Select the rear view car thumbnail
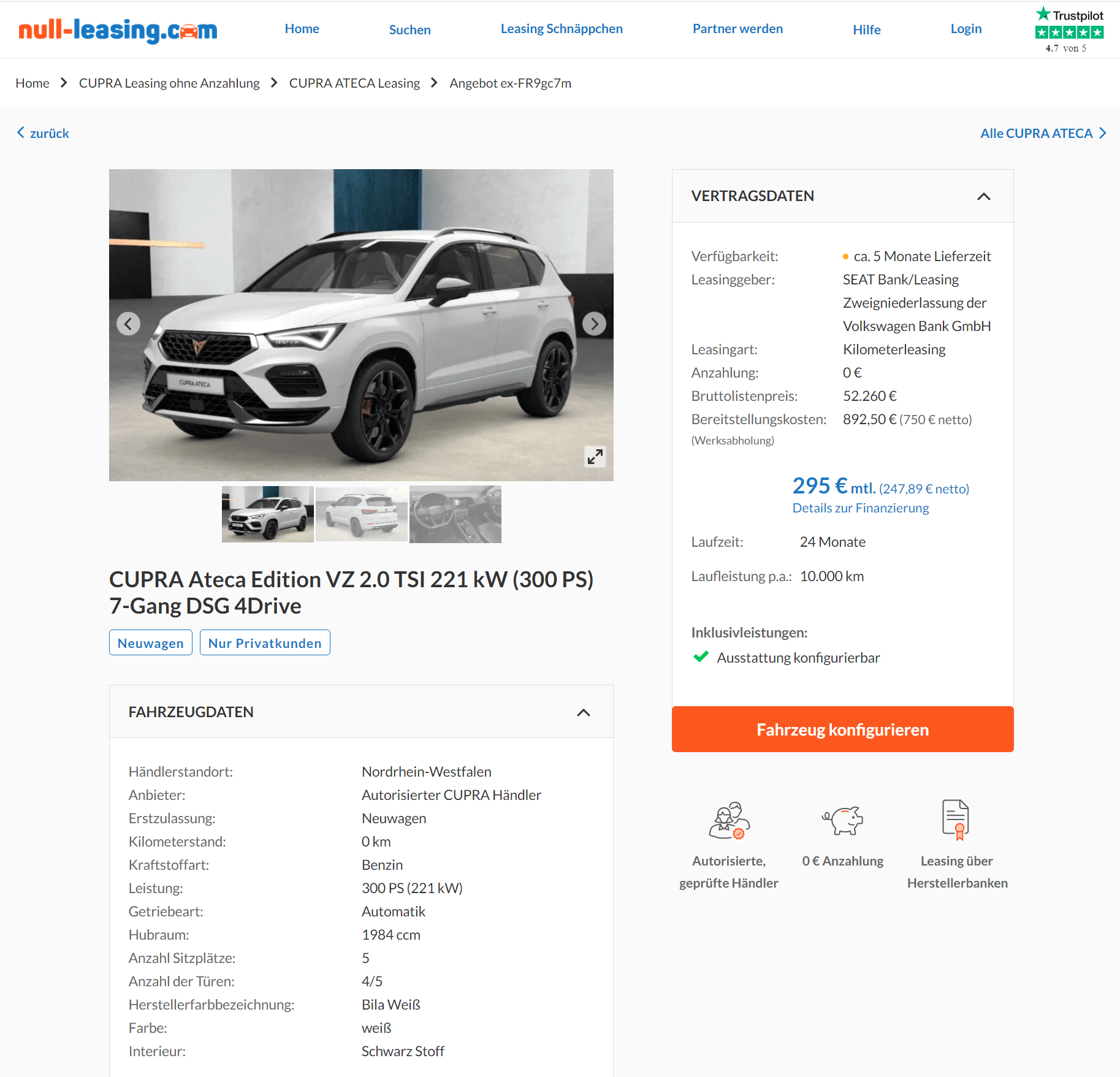This screenshot has height=1077, width=1120. point(362,514)
